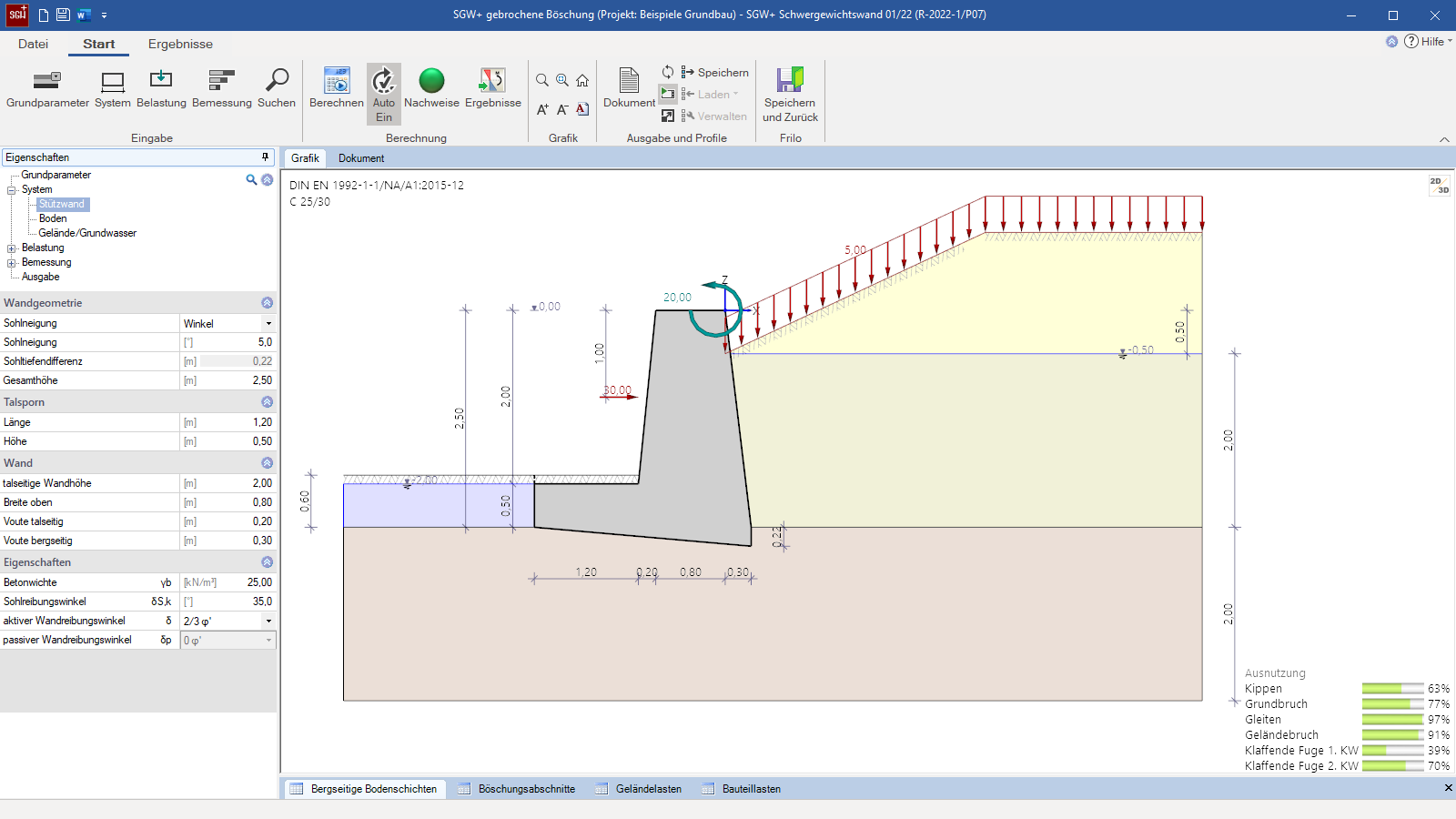The image size is (1456, 819).
Task: Click save icon in title bar
Action: (x=63, y=15)
